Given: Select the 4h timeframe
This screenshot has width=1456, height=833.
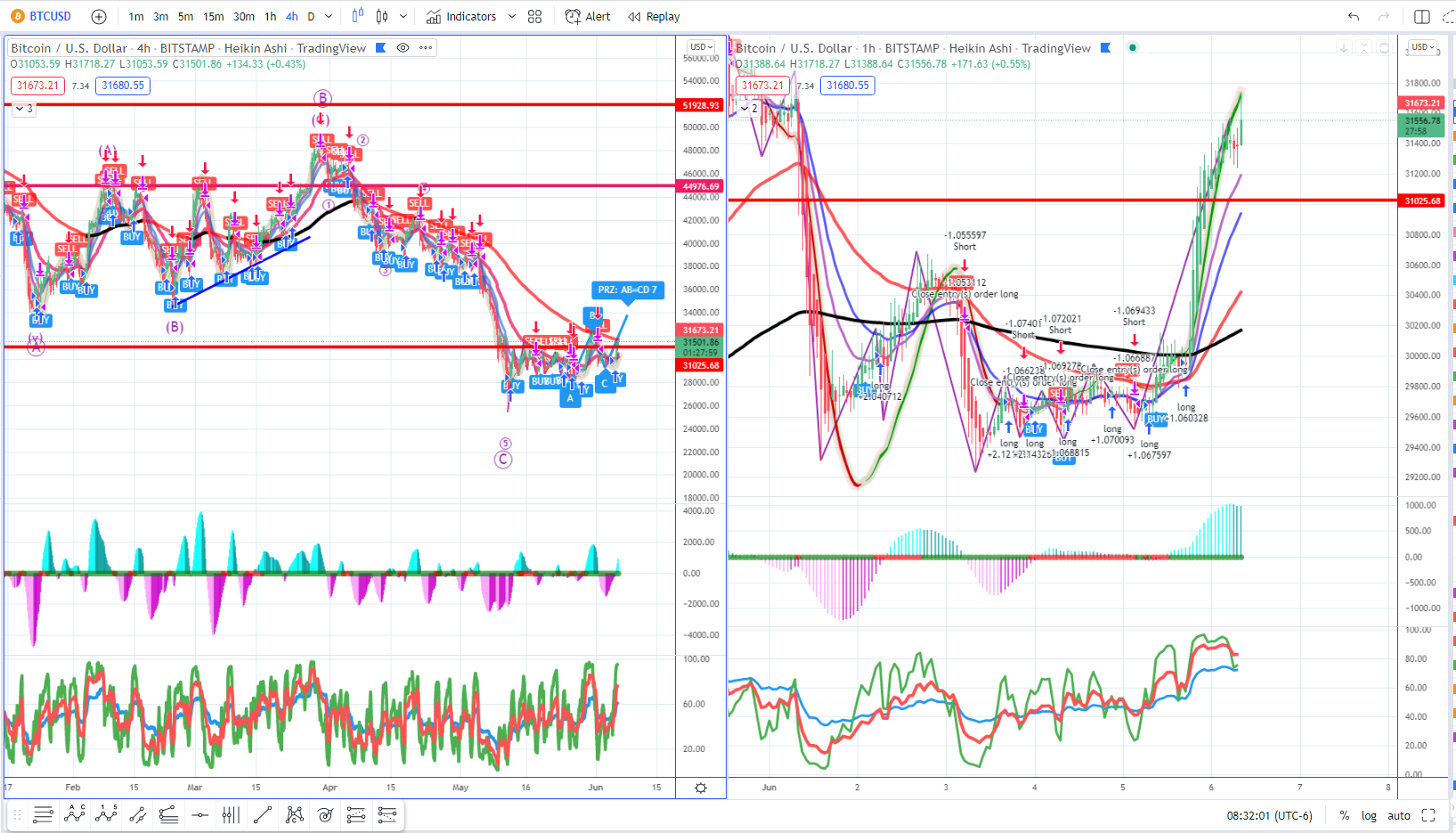Looking at the screenshot, I should (x=292, y=16).
